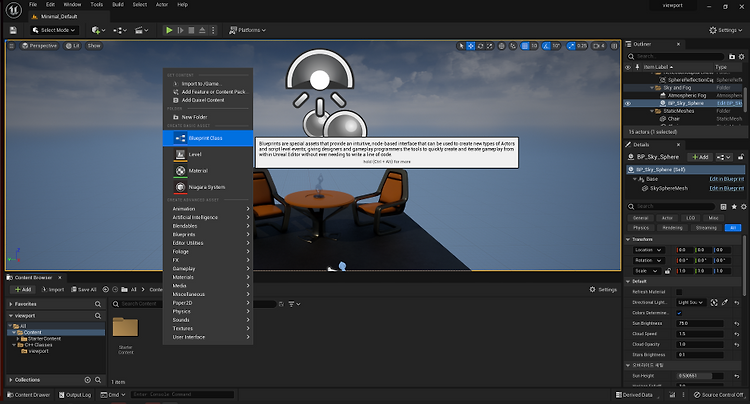Click Outliner create folder icon
Viewport: 750px width, 404px height.
[x=732, y=56]
